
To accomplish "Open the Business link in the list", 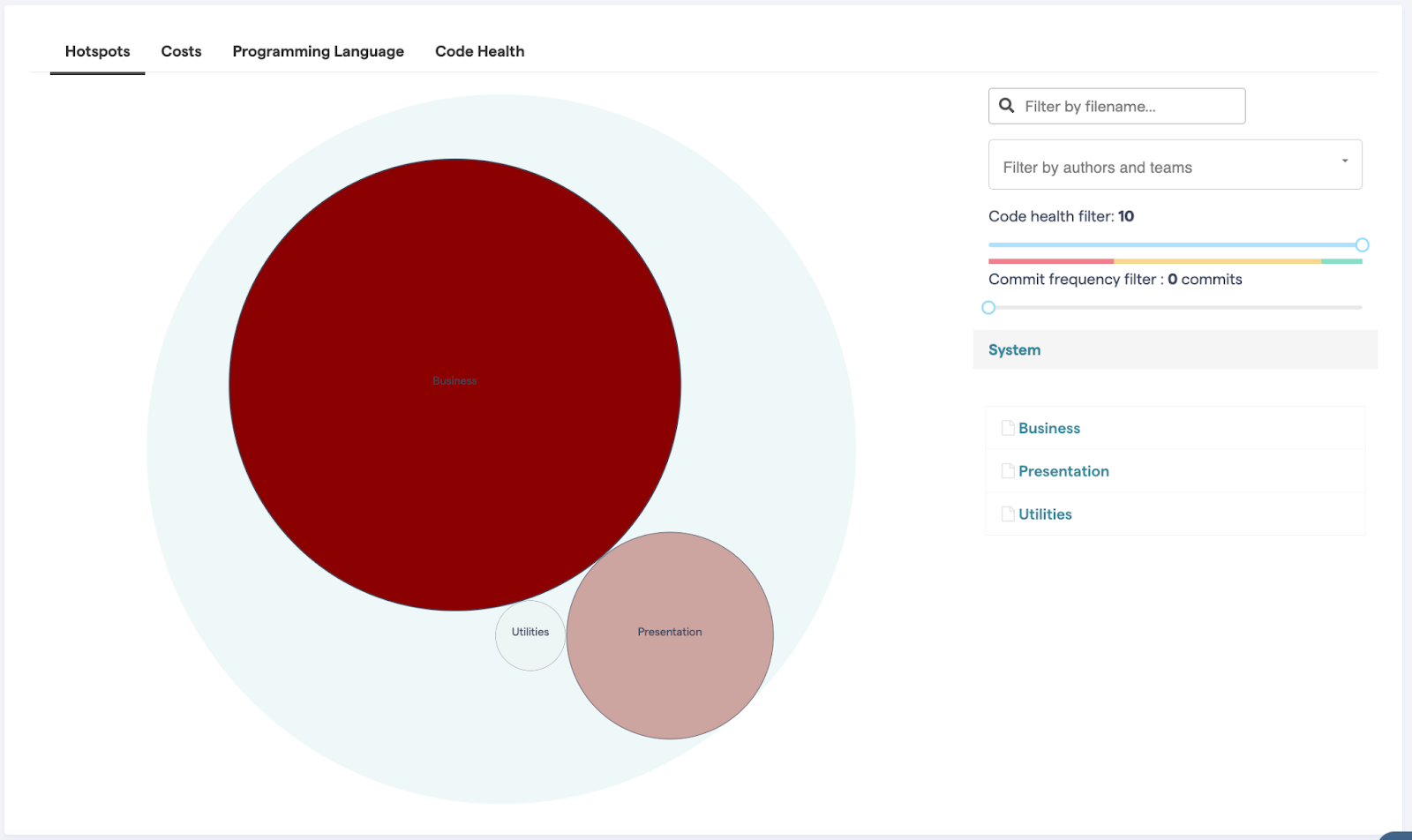I will pyautogui.click(x=1049, y=428).
